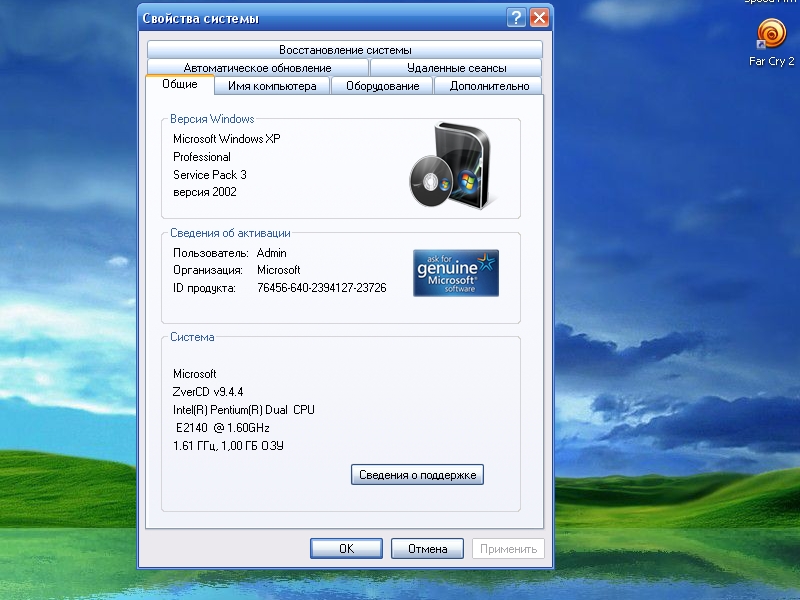800x600 pixels.
Task: Close the Свойства системы dialog
Action: (x=539, y=17)
